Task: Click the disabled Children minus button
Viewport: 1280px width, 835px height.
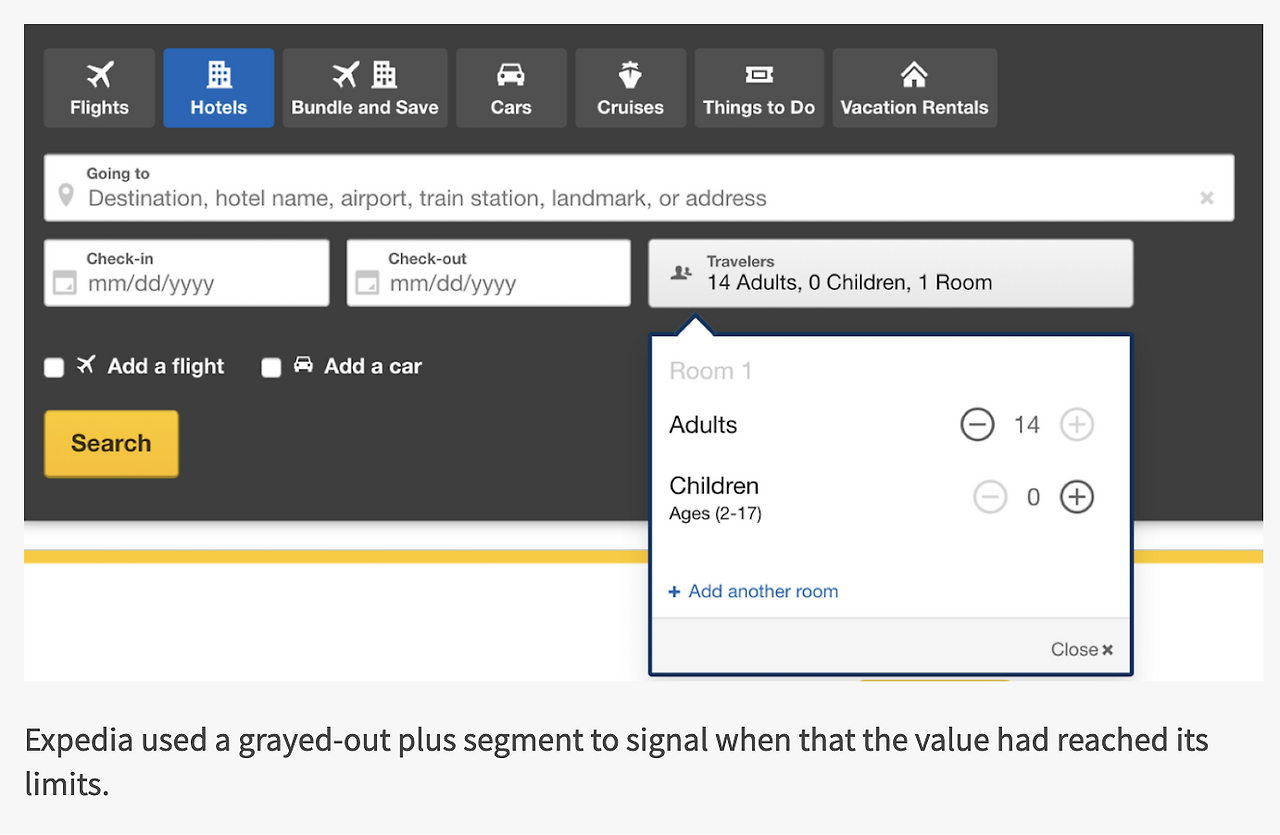Action: [990, 497]
